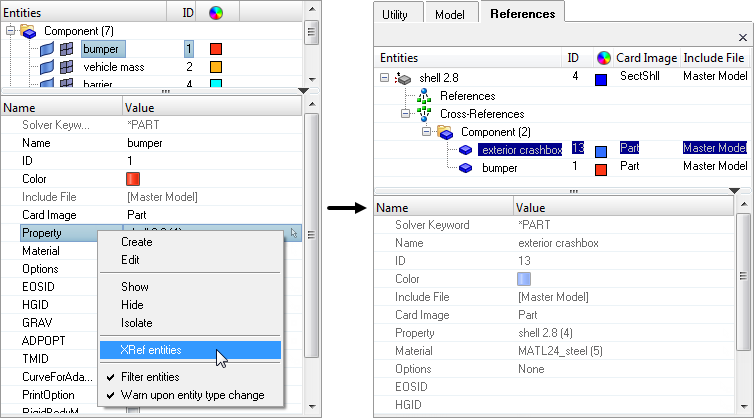
Task: Click the selection cursor icon in Property row
Action: point(294,233)
